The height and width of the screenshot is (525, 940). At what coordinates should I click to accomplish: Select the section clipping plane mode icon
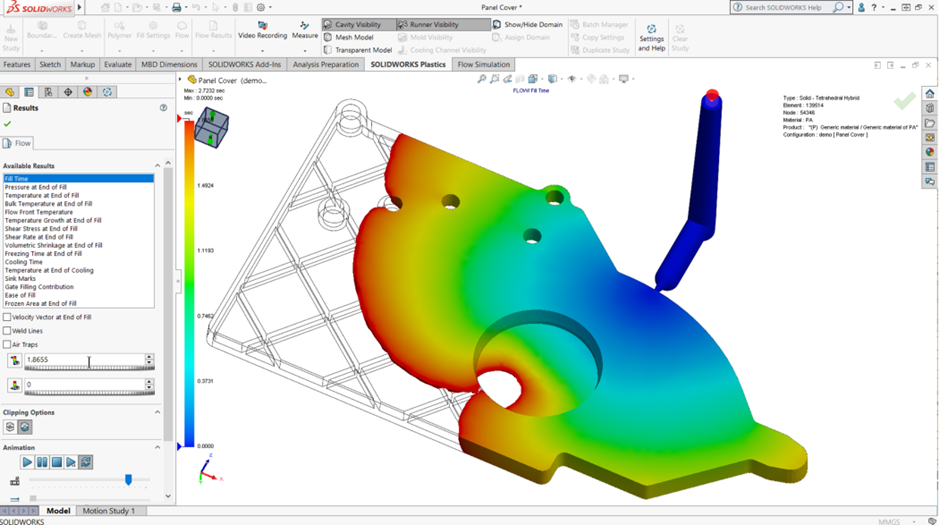pyautogui.click(x=10, y=427)
